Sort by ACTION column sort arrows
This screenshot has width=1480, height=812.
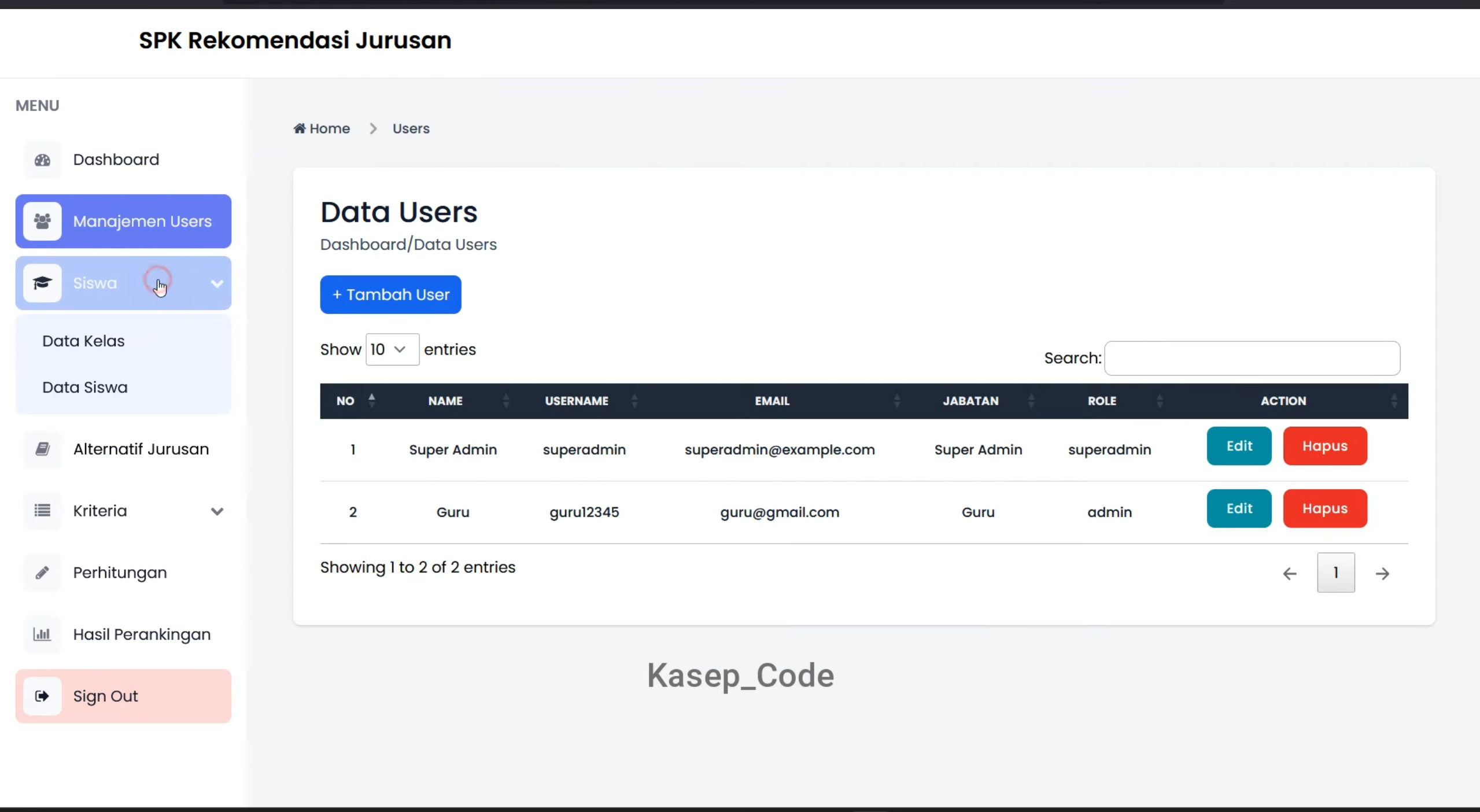1394,401
